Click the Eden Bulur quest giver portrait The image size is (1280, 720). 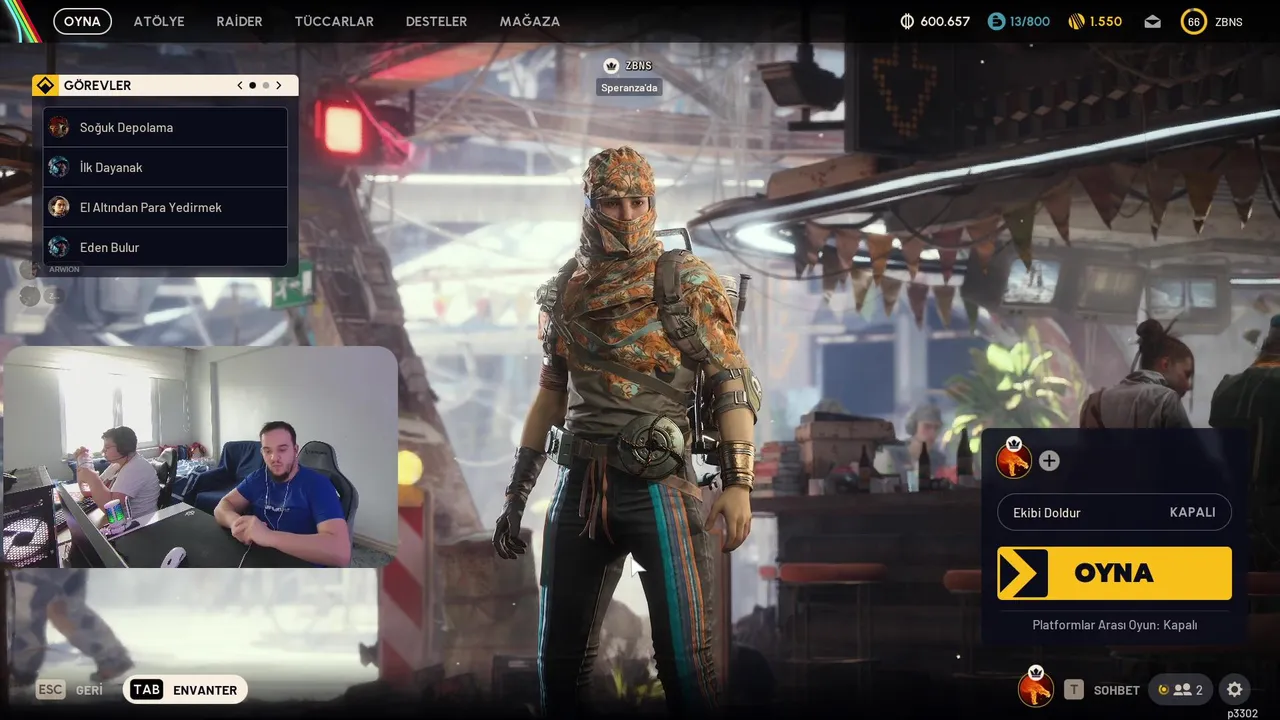pos(59,247)
